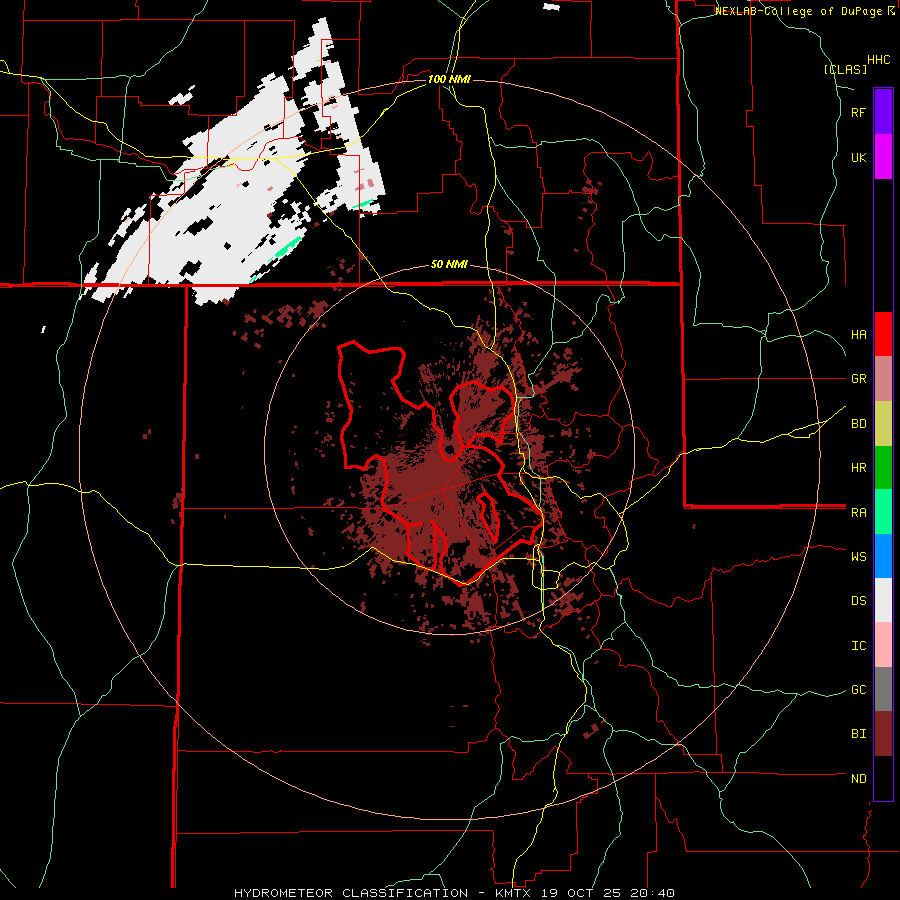
Task: Click the 'RF' legend label
Action: (858, 112)
